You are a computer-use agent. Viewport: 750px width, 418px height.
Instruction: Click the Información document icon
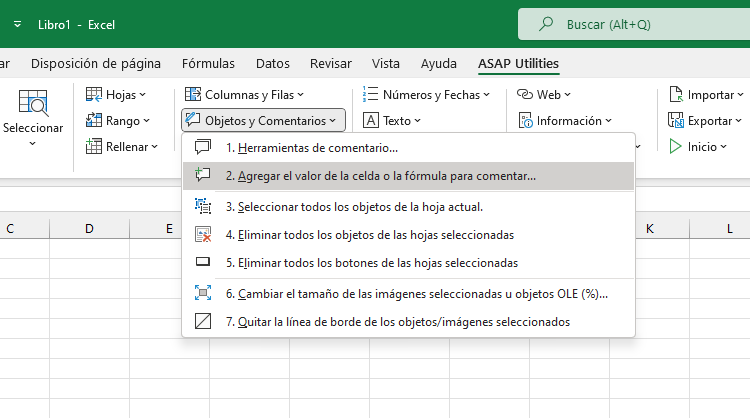[525, 121]
